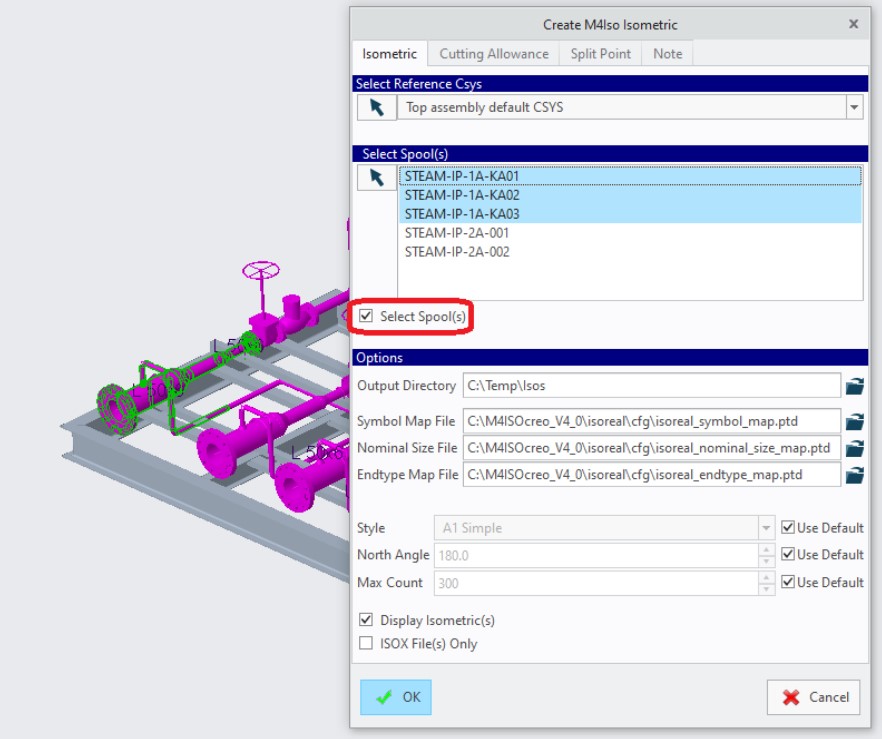Screen dimensions: 882x739
Task: Switch to the Cutting Allowance tab
Action: (x=493, y=54)
